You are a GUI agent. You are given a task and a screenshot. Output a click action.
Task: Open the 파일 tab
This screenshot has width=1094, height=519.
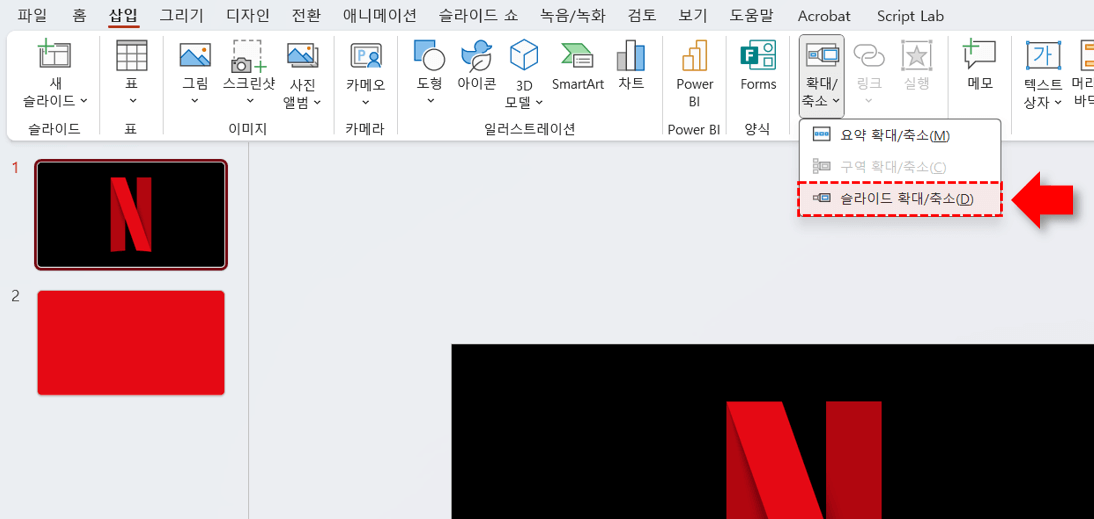34,15
